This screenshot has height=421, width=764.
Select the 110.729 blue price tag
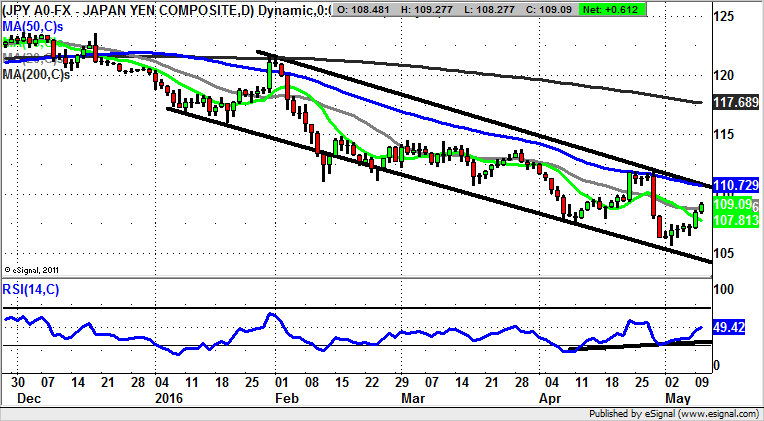tap(736, 186)
